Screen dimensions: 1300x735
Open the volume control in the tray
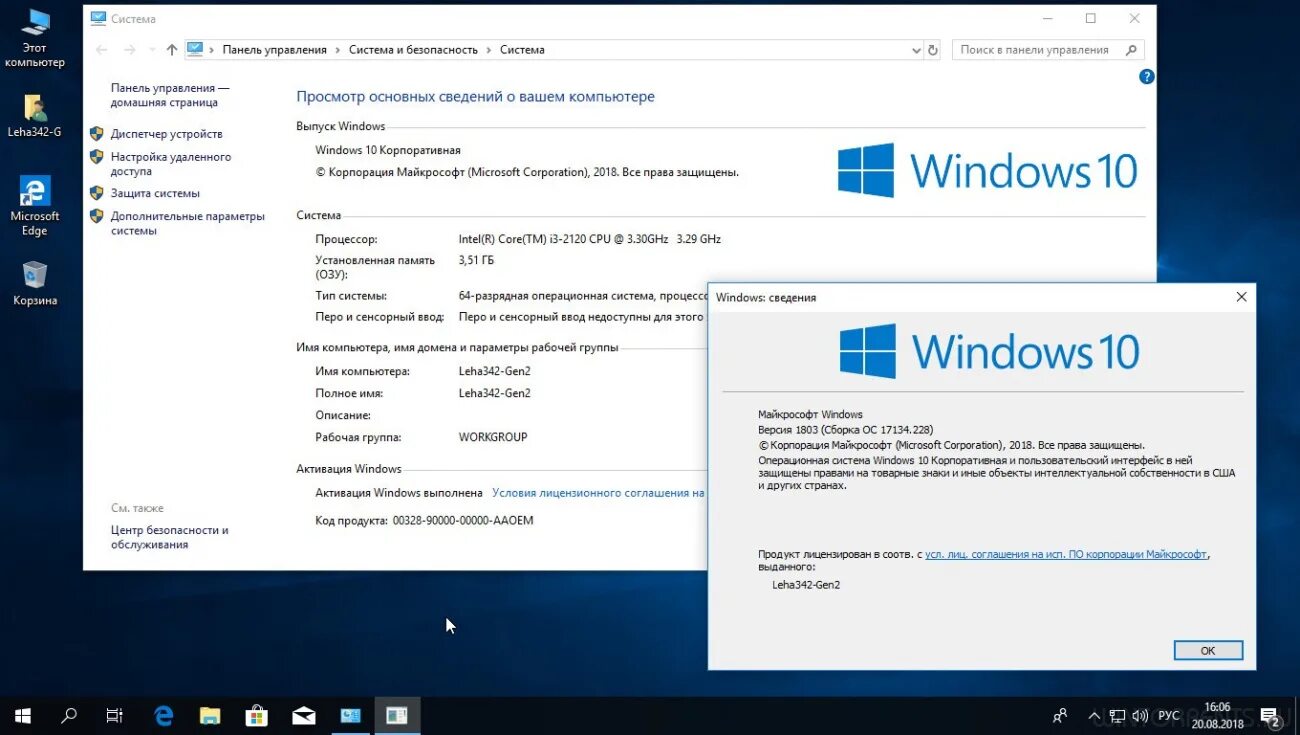click(x=1140, y=716)
